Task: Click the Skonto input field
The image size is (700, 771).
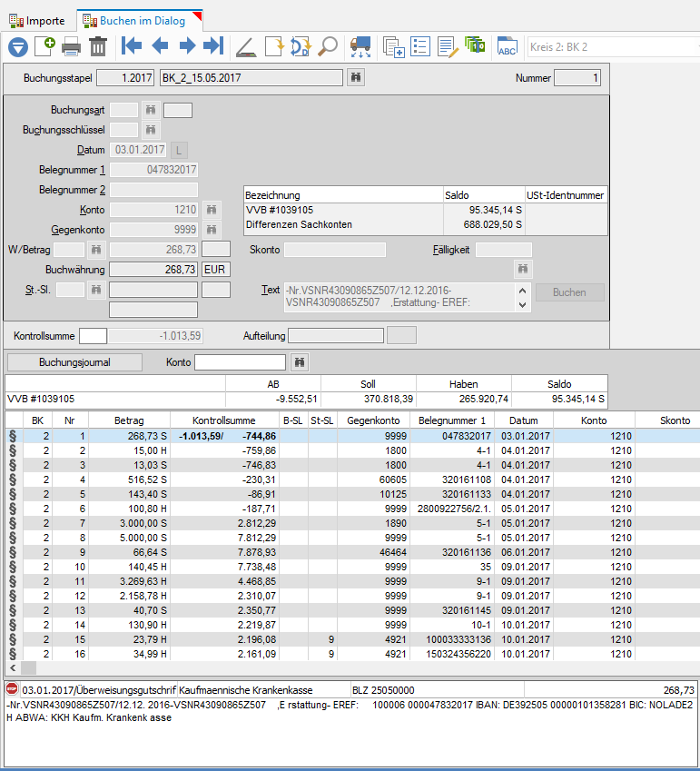Action: tap(335, 250)
